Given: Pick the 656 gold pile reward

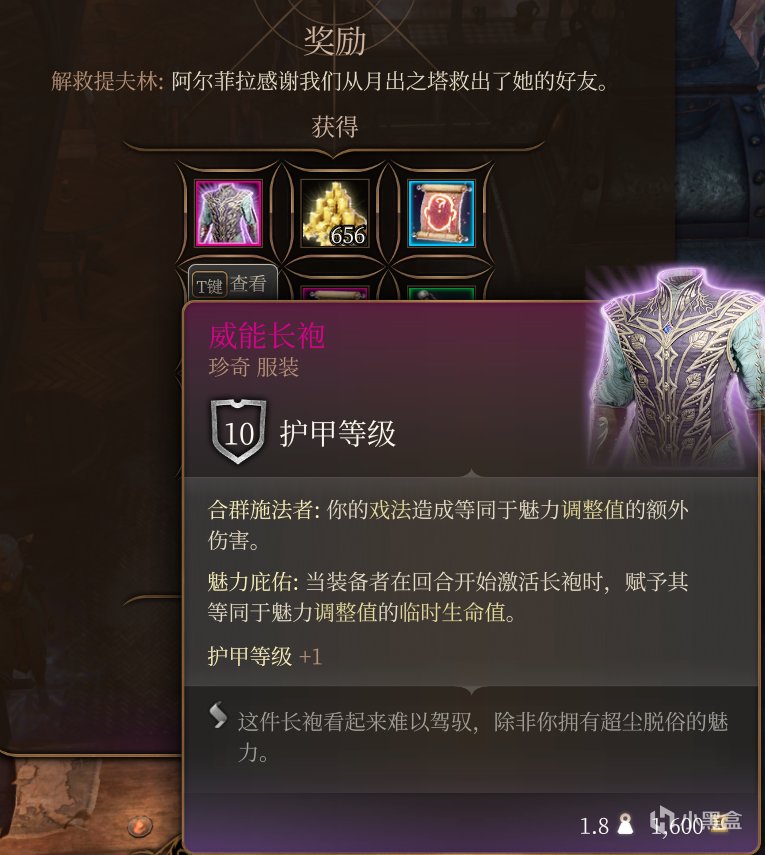Looking at the screenshot, I should (x=335, y=213).
